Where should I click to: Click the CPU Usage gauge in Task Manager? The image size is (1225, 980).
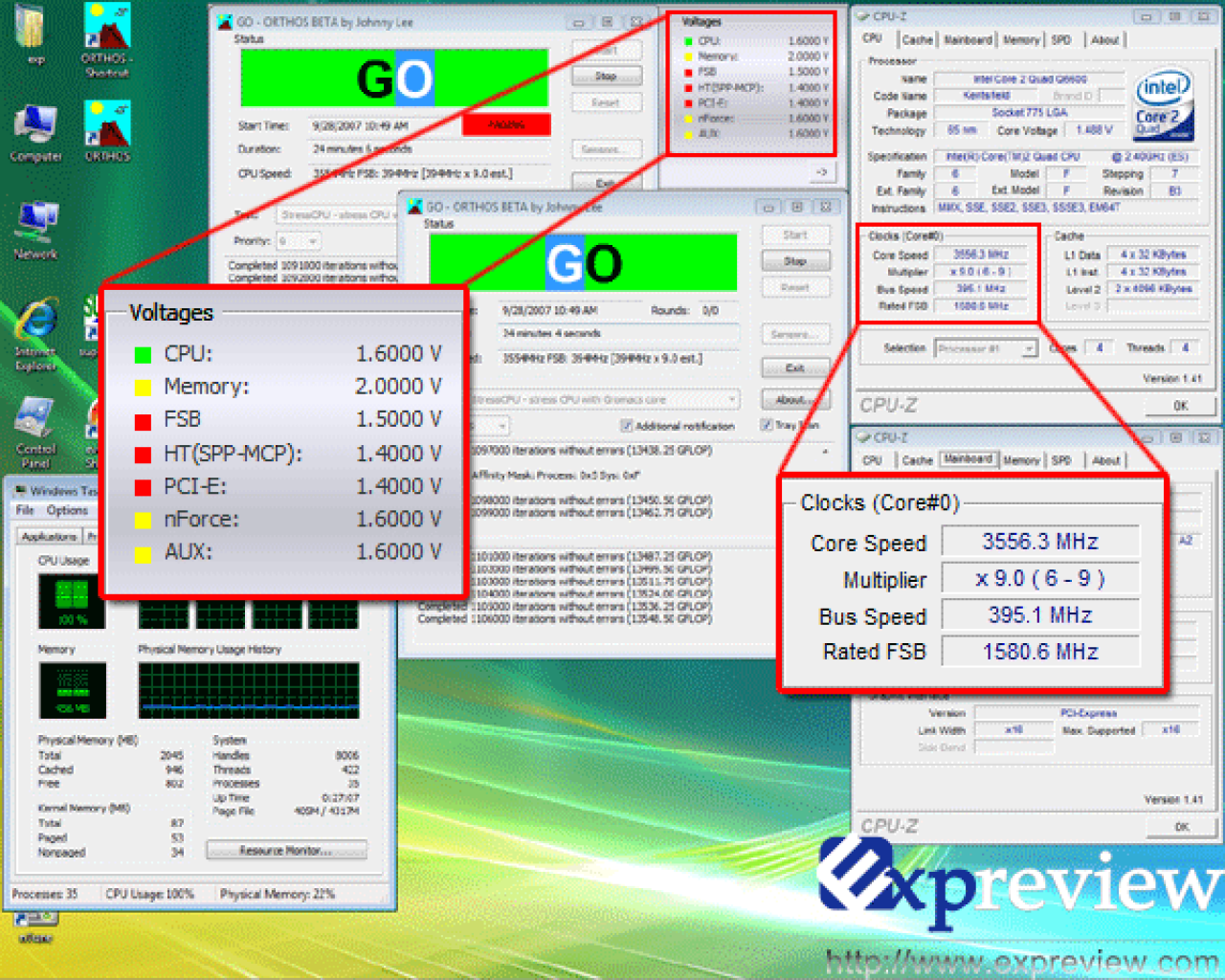pos(72,600)
